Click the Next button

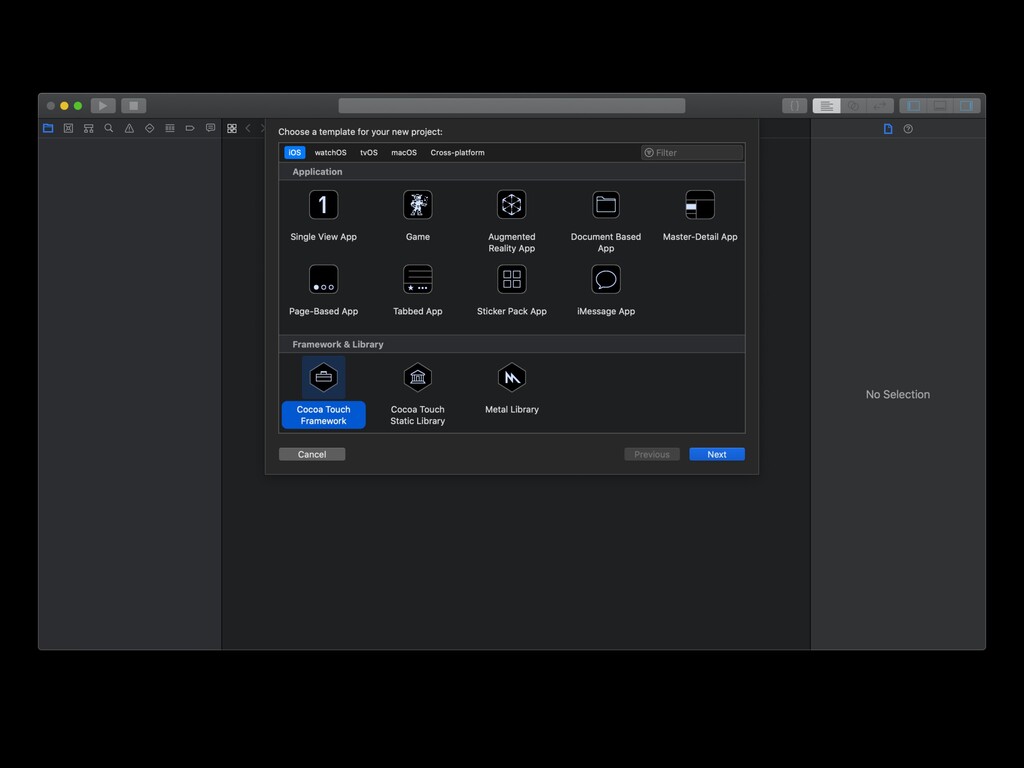click(717, 454)
